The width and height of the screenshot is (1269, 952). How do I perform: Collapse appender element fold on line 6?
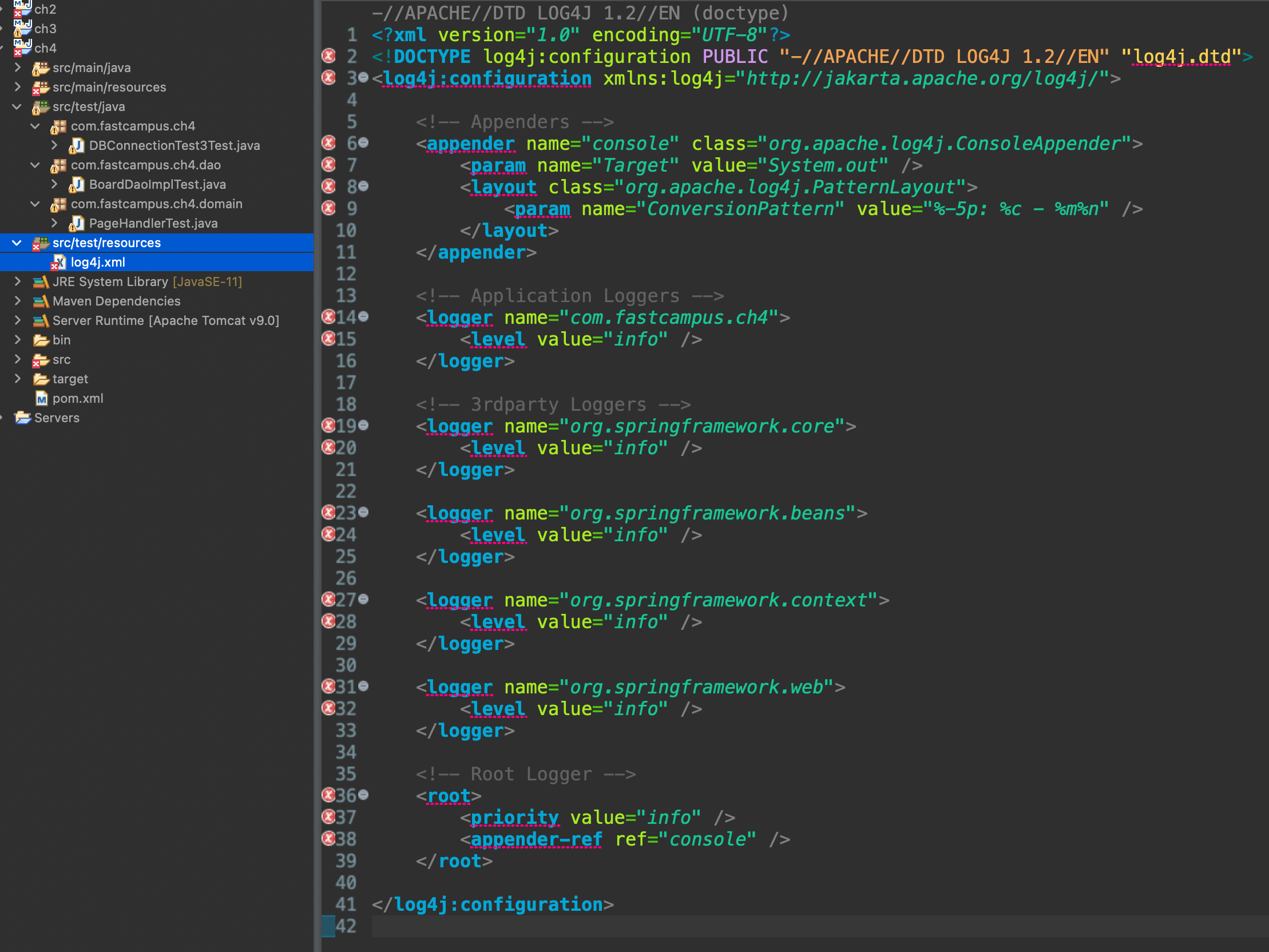click(x=364, y=143)
